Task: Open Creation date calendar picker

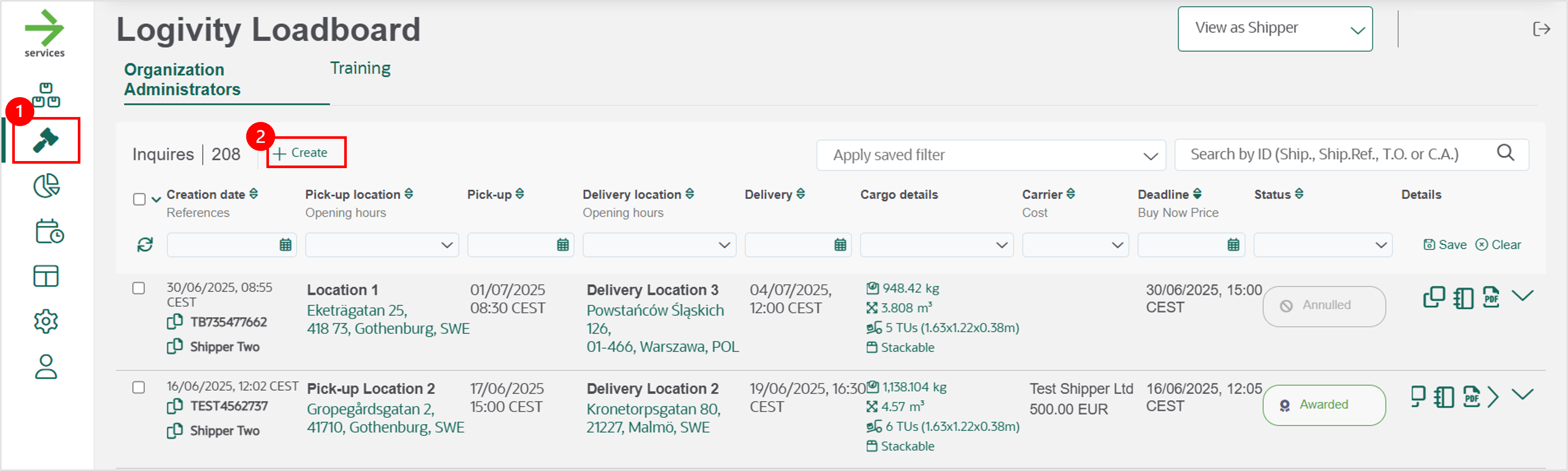Action: tap(285, 245)
